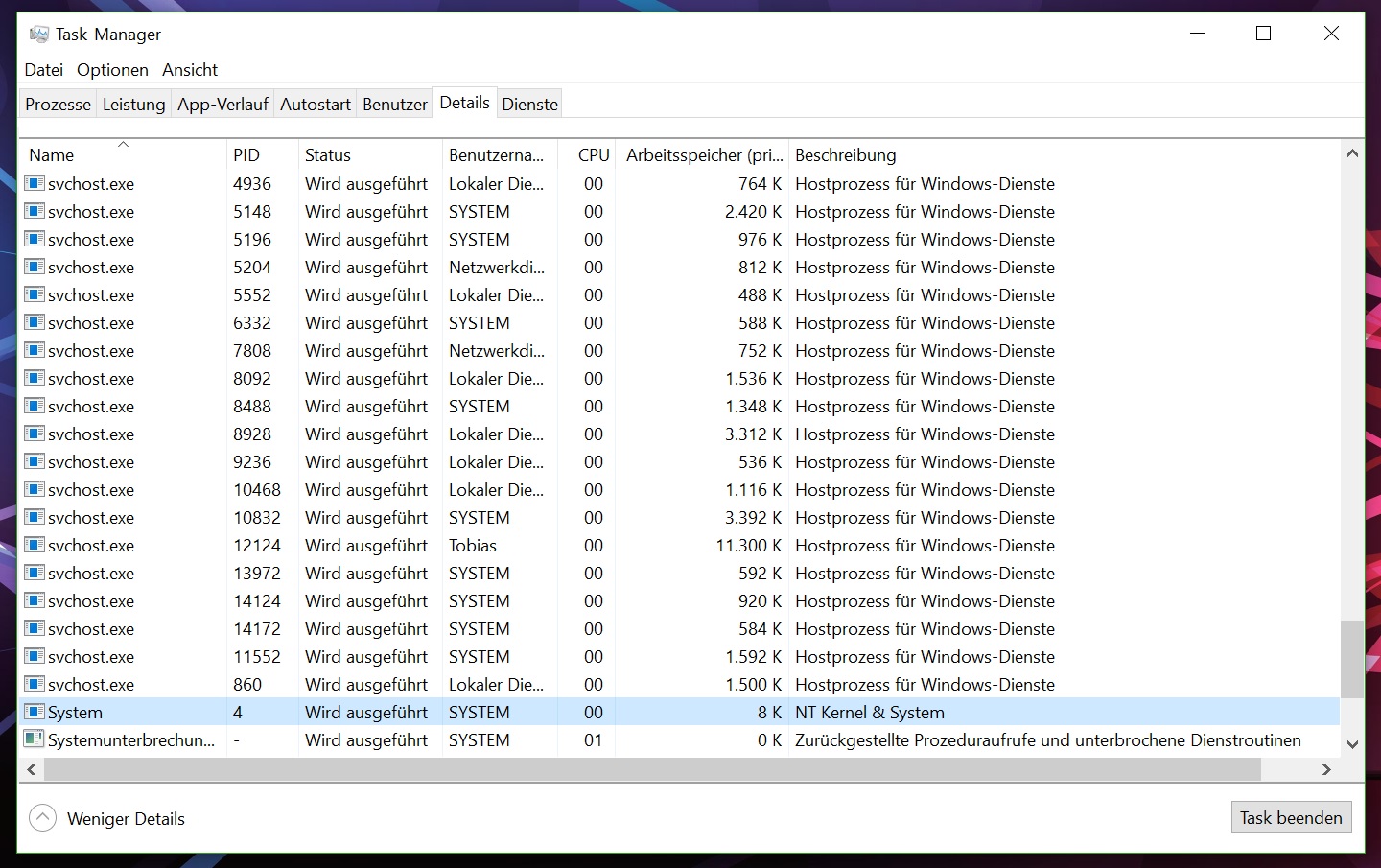Click icon of svchost.exe with PID 8488
The height and width of the screenshot is (868, 1381).
click(x=35, y=406)
